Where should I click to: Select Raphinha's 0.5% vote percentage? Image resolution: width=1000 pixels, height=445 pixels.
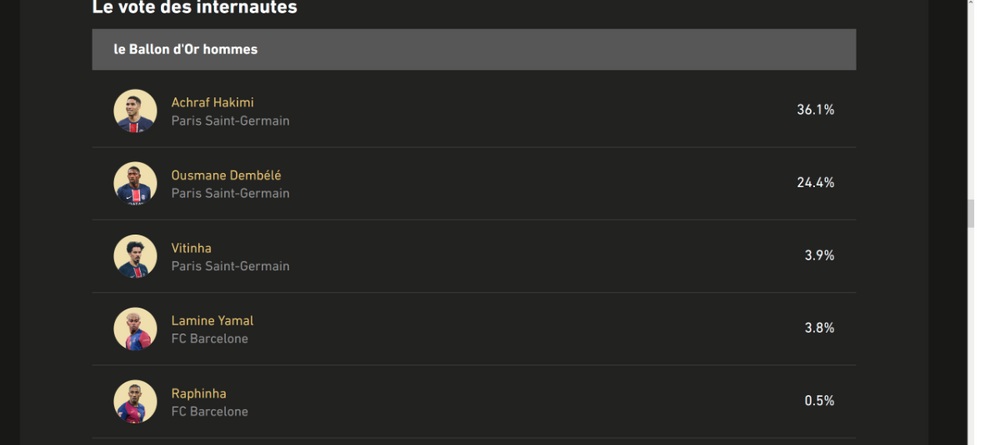pyautogui.click(x=819, y=401)
